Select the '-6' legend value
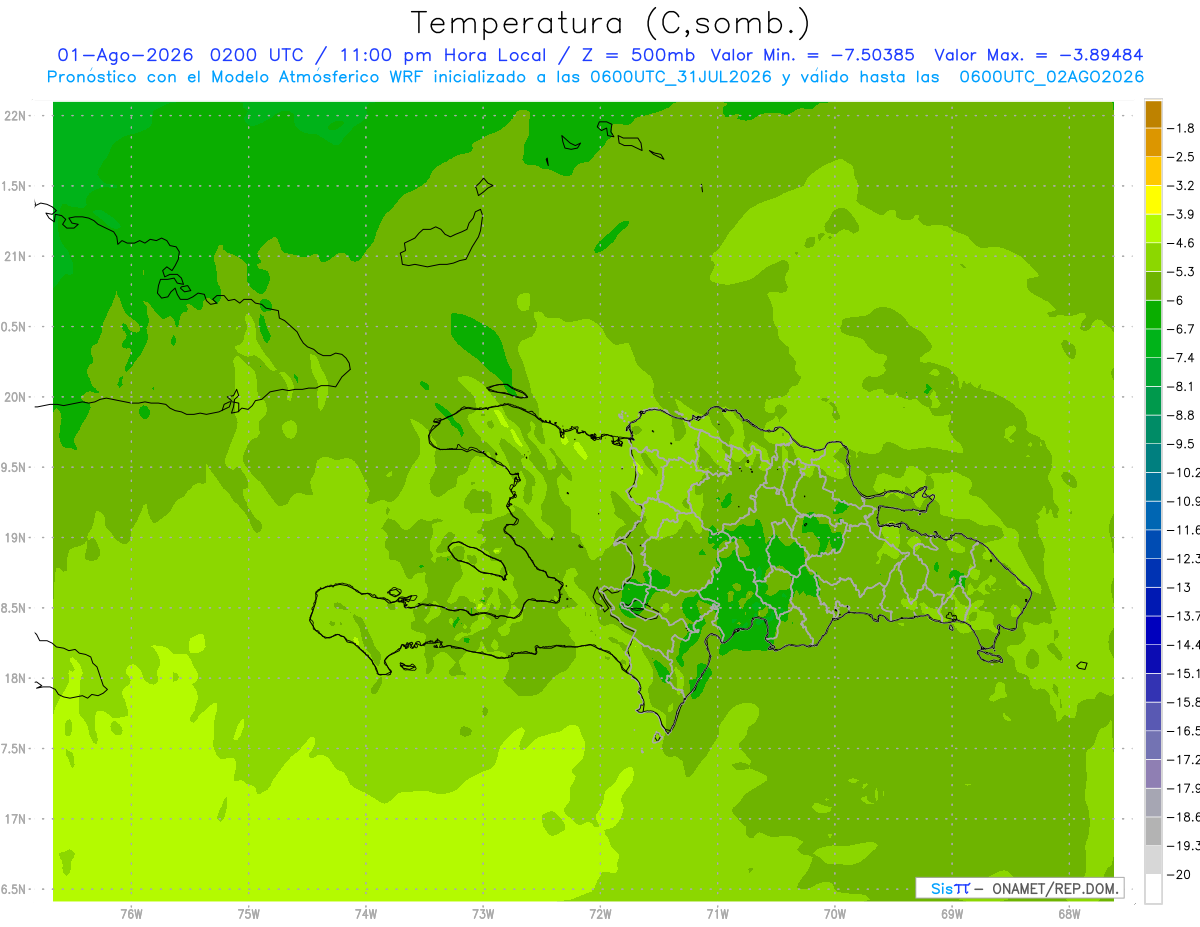The height and width of the screenshot is (927, 1200). tap(1176, 301)
